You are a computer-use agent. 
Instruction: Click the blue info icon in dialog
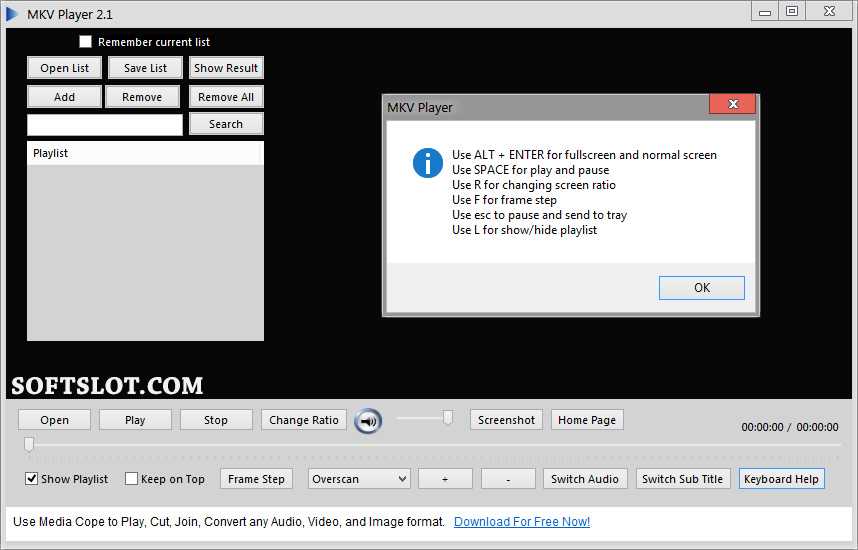pyautogui.click(x=427, y=163)
